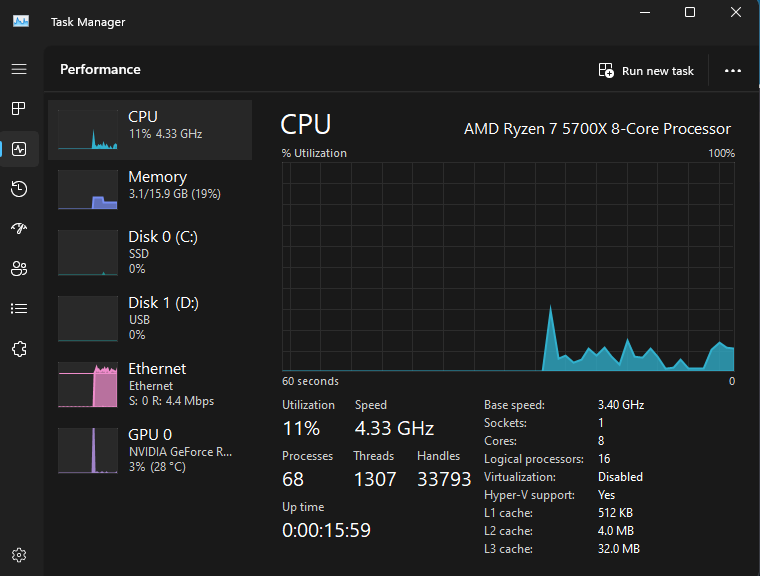Open the Users page icon
This screenshot has width=760, height=576.
(19, 268)
